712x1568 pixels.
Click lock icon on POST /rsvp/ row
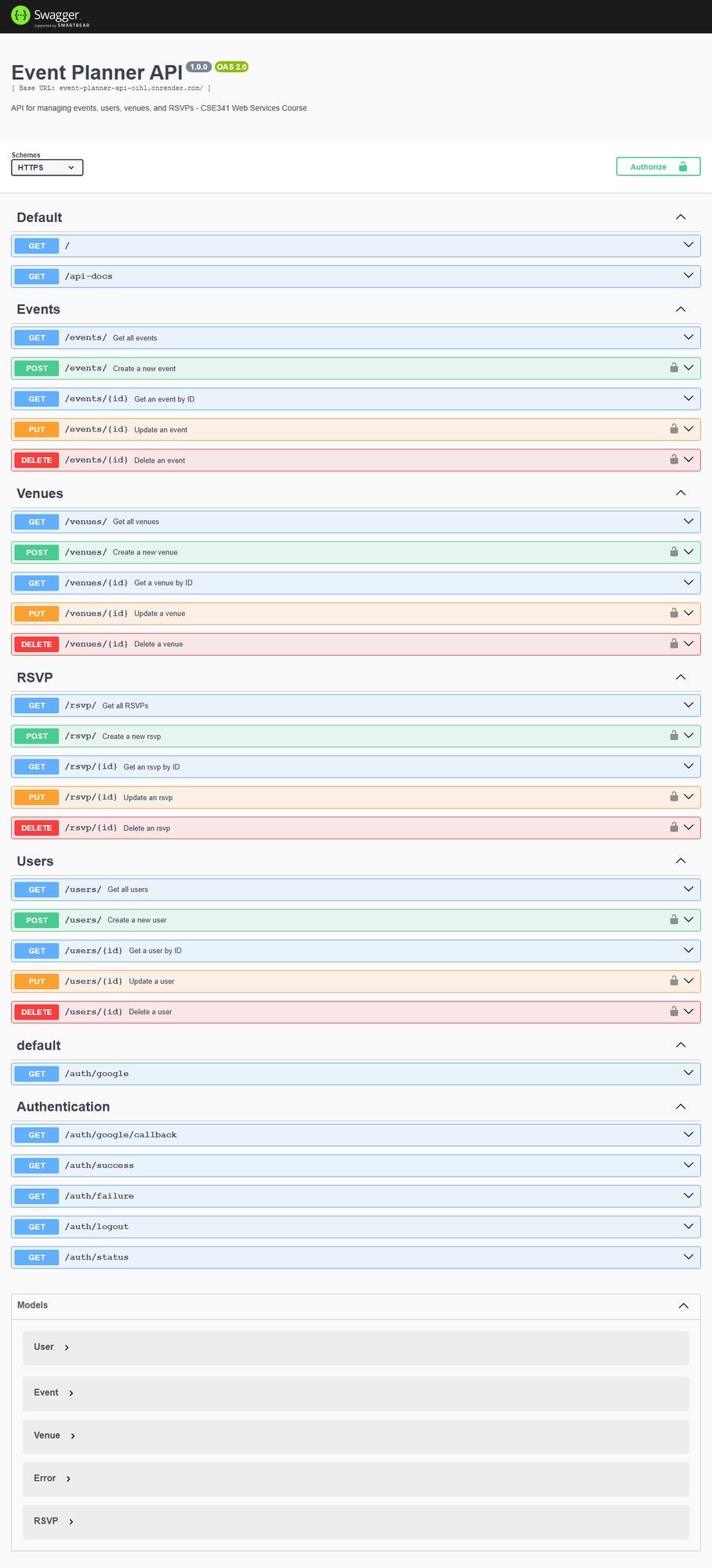(x=674, y=736)
